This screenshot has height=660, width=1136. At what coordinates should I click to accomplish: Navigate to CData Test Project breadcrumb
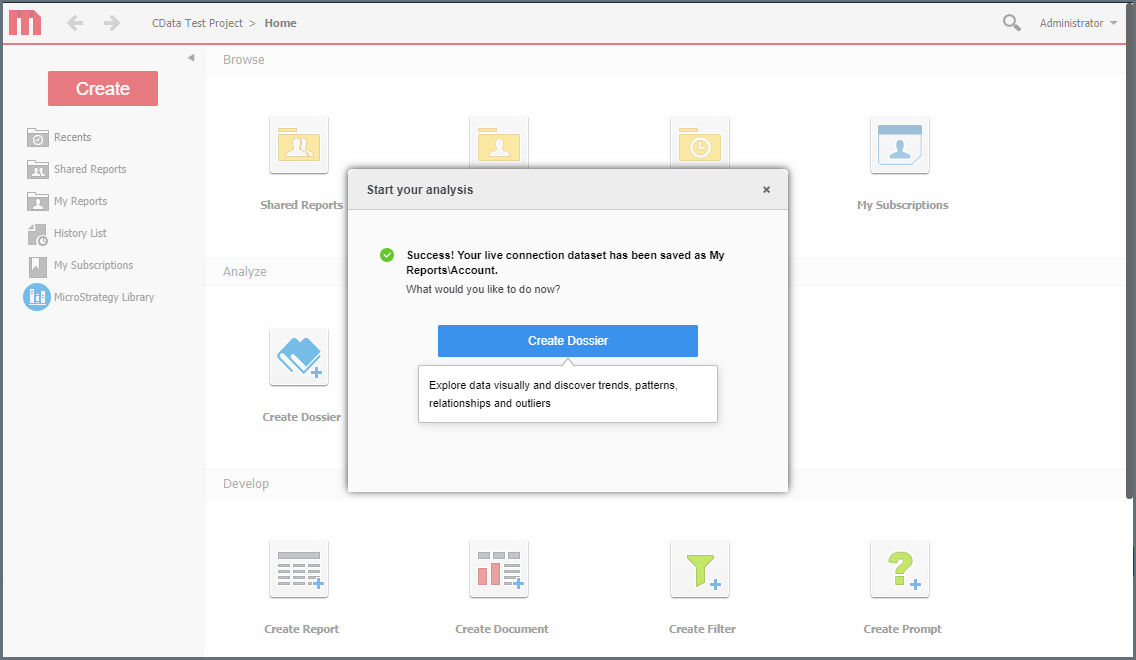tap(197, 22)
